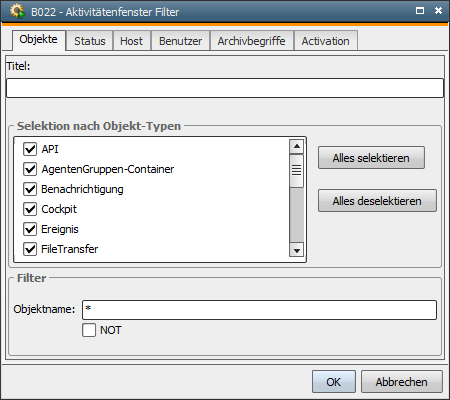The height and width of the screenshot is (400, 450).
Task: Toggle the Benachrichtigung checkbox
Action: coord(30,189)
